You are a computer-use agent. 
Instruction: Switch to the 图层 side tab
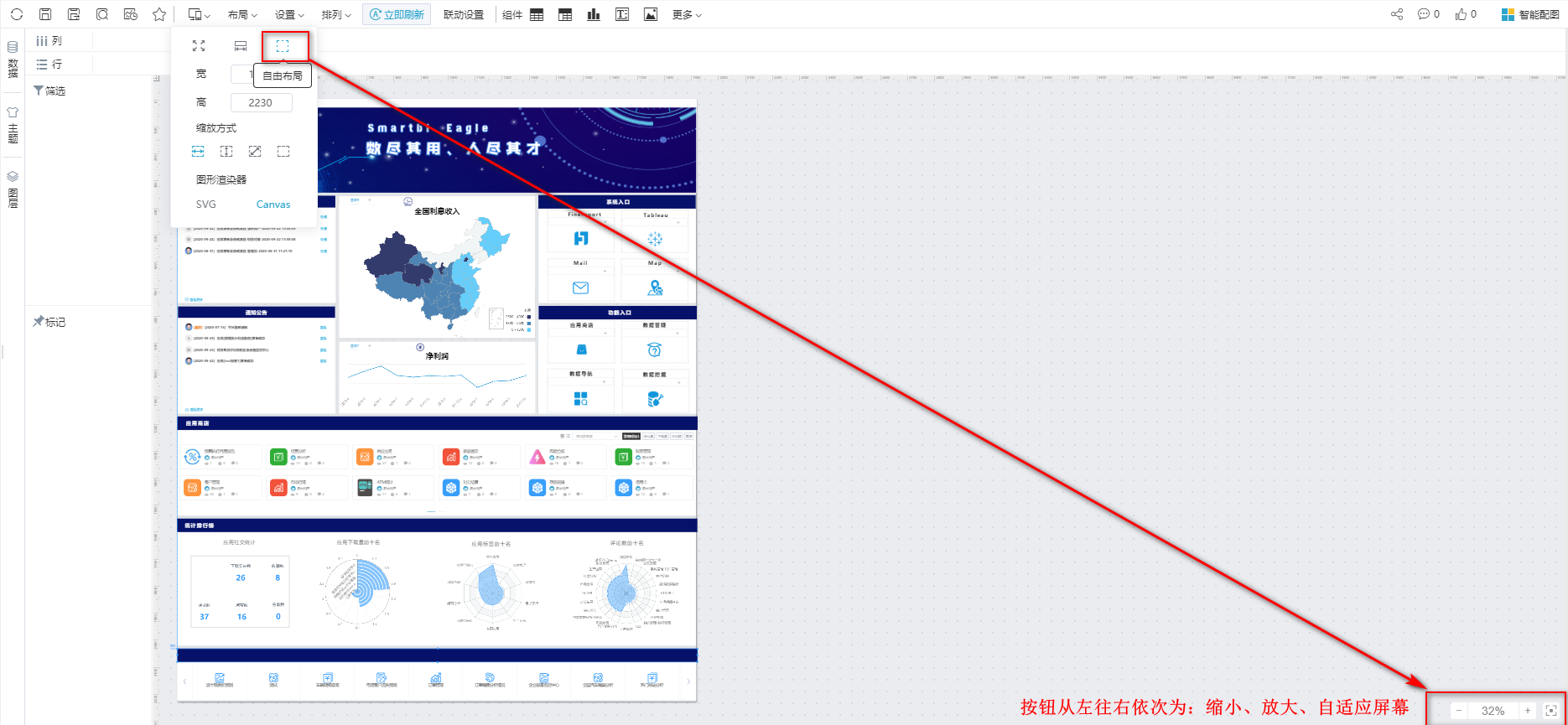pos(13,189)
